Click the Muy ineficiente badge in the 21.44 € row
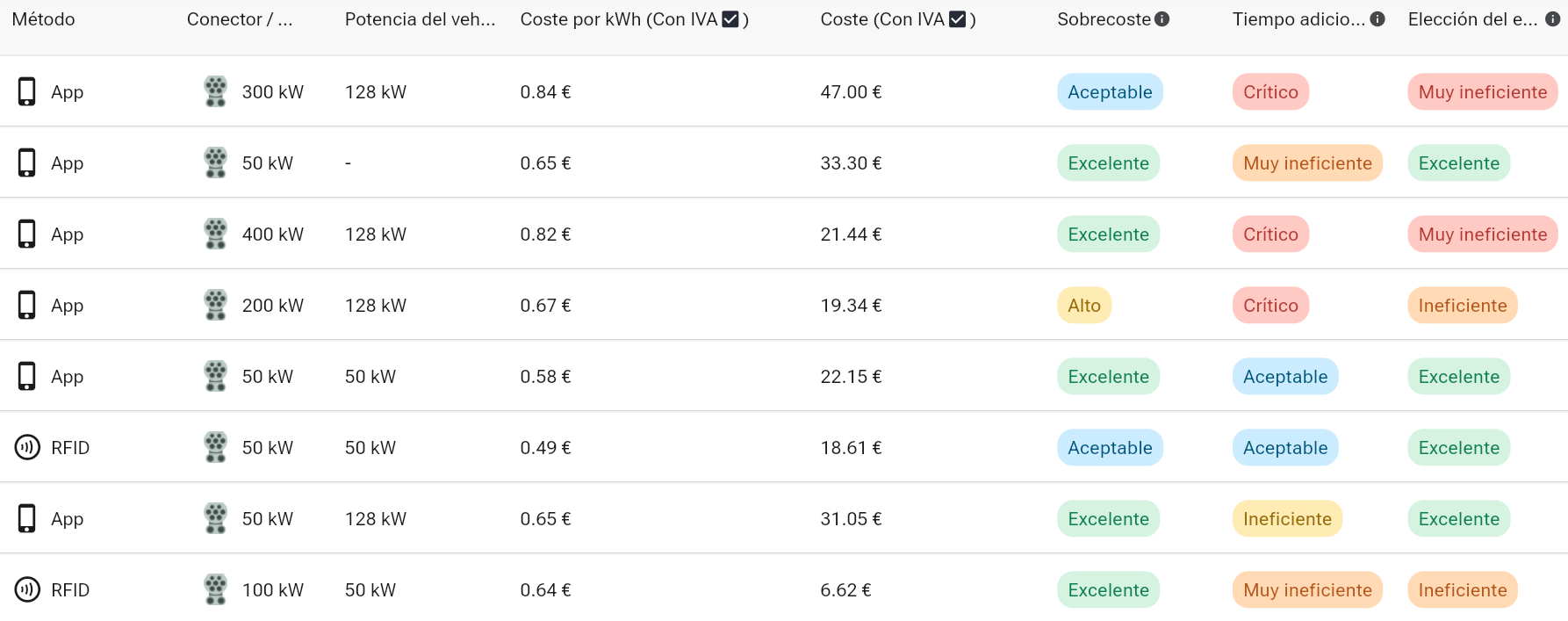1568x621 pixels. (1482, 235)
